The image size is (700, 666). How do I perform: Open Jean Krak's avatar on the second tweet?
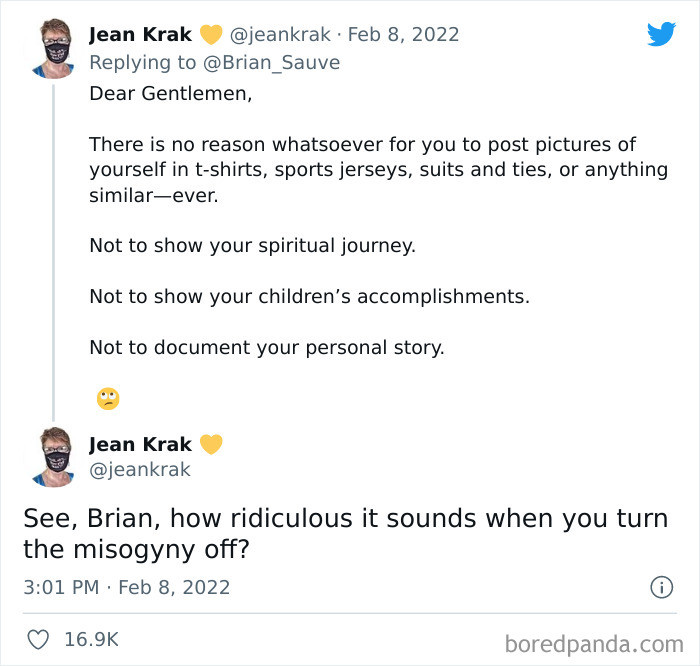click(52, 458)
